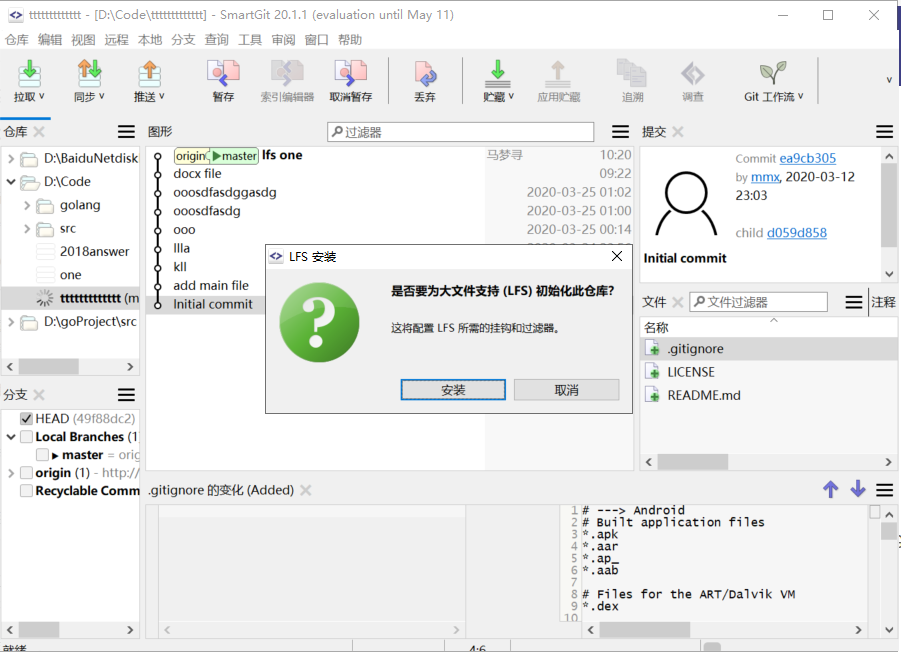Expand the src folder node
The width and height of the screenshot is (901, 653).
click(x=26, y=229)
